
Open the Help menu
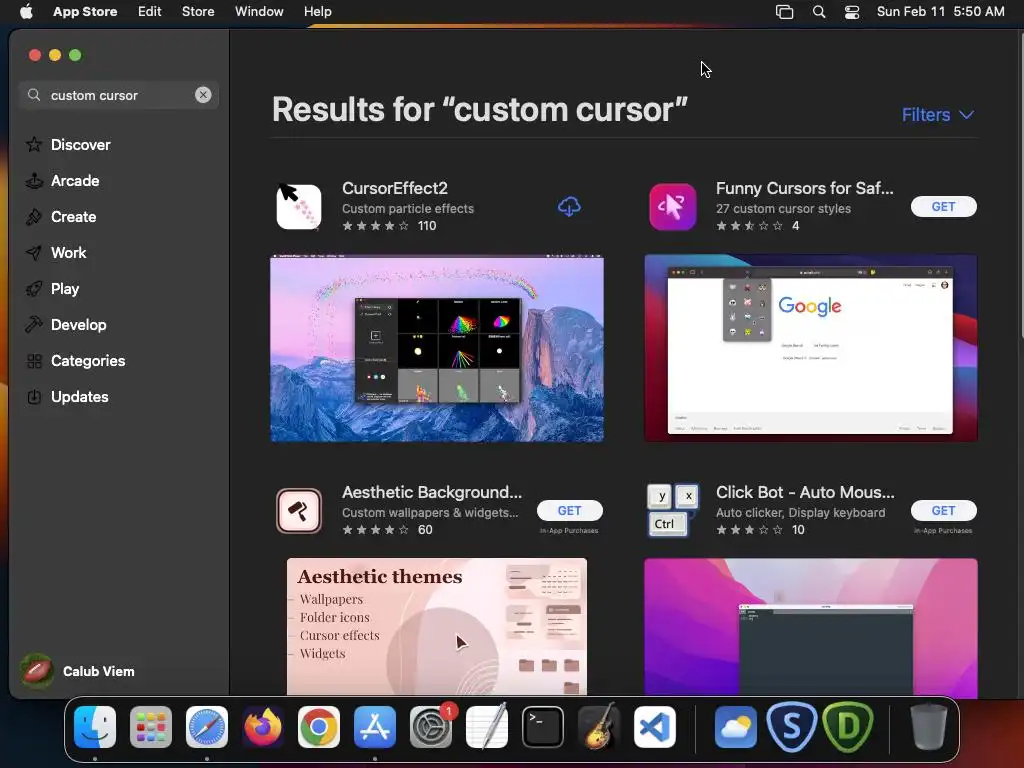(317, 12)
